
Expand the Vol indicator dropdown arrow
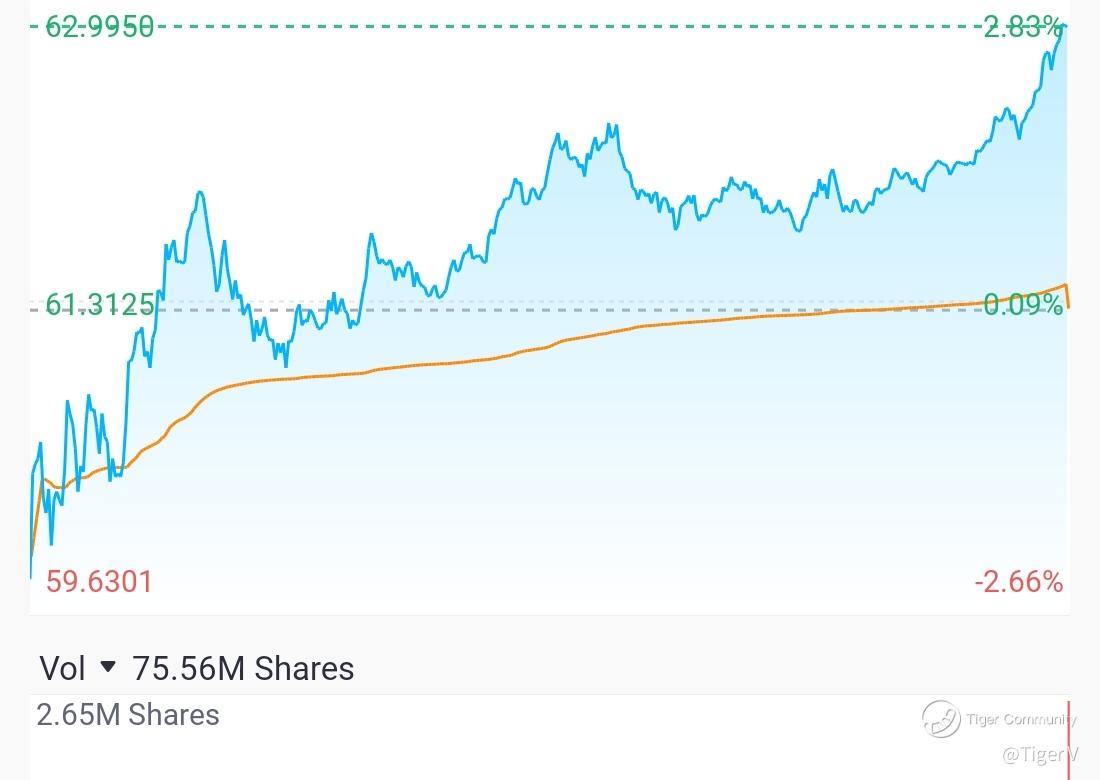point(109,667)
